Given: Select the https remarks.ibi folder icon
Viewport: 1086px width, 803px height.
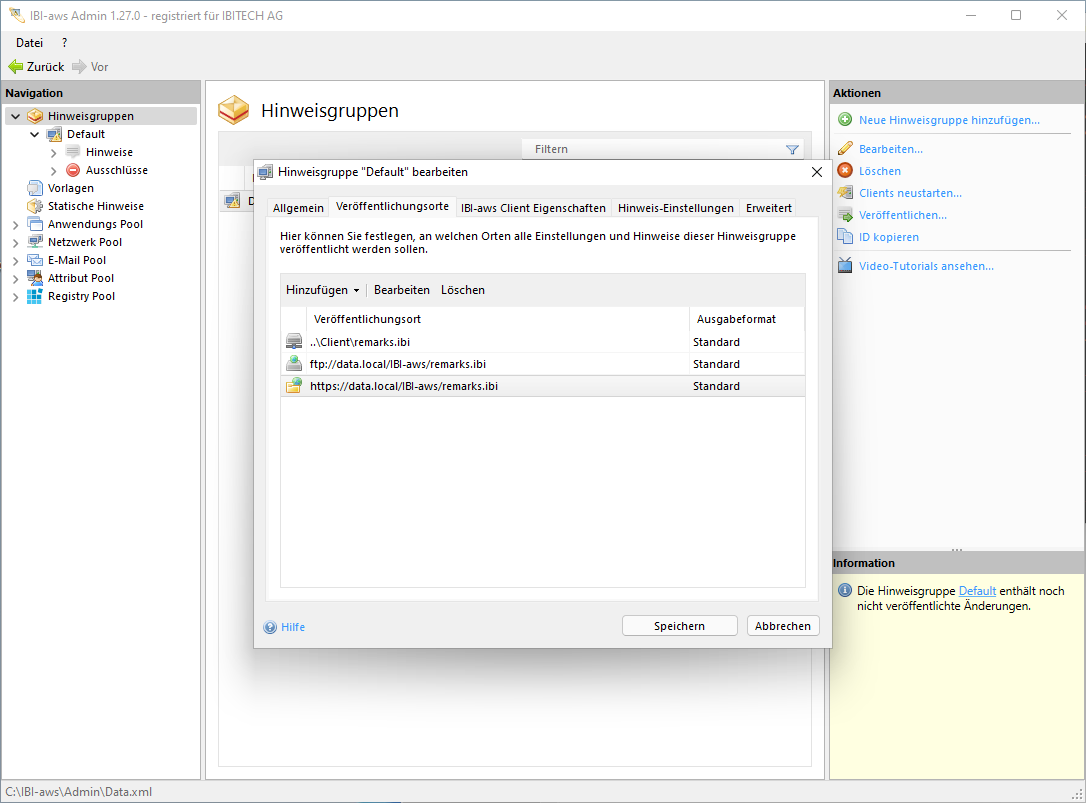Looking at the screenshot, I should pos(293,386).
